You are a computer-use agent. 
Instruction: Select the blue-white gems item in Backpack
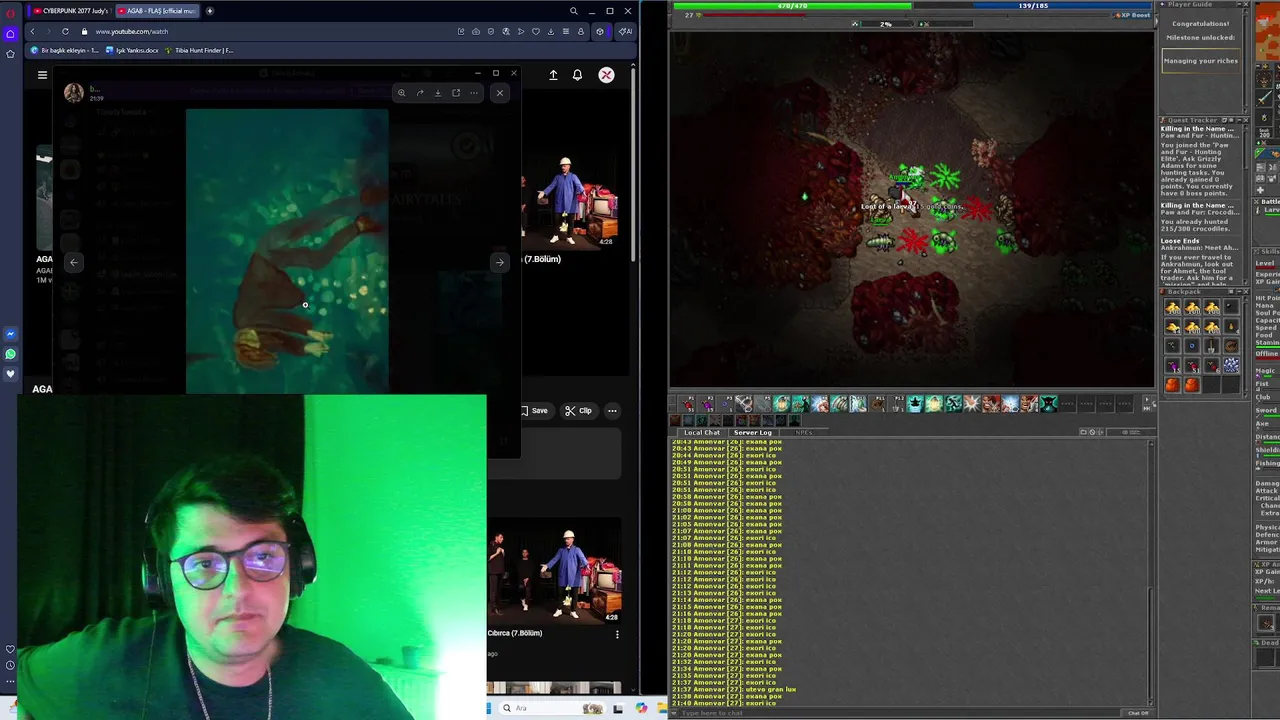1230,365
